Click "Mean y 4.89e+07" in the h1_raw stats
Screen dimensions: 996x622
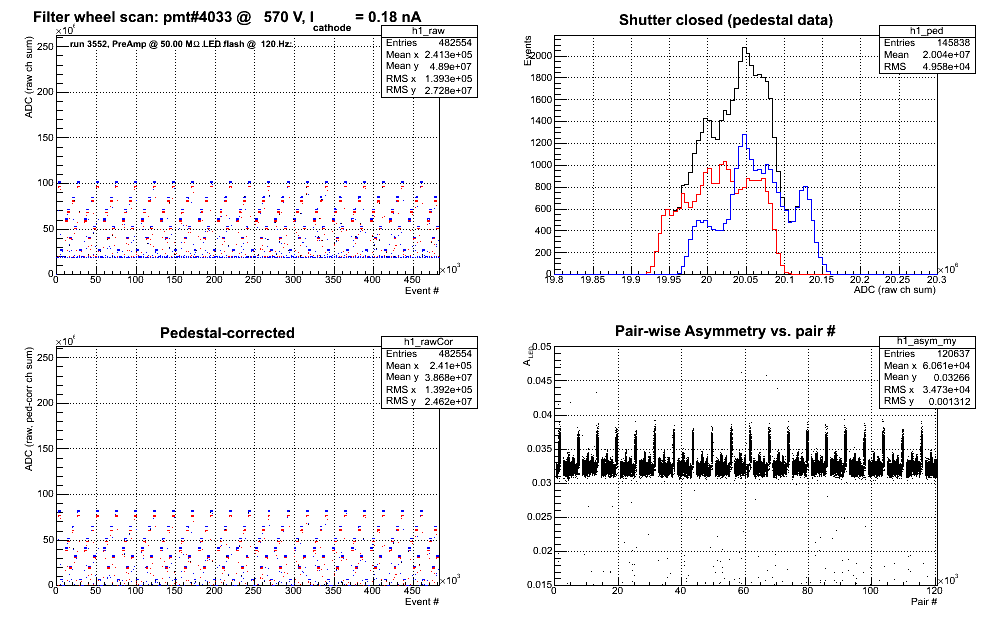pos(429,66)
